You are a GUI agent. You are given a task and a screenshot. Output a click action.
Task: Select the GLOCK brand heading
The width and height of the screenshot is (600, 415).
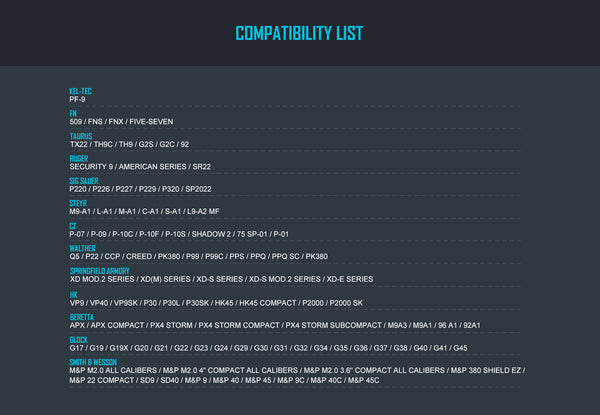point(80,339)
